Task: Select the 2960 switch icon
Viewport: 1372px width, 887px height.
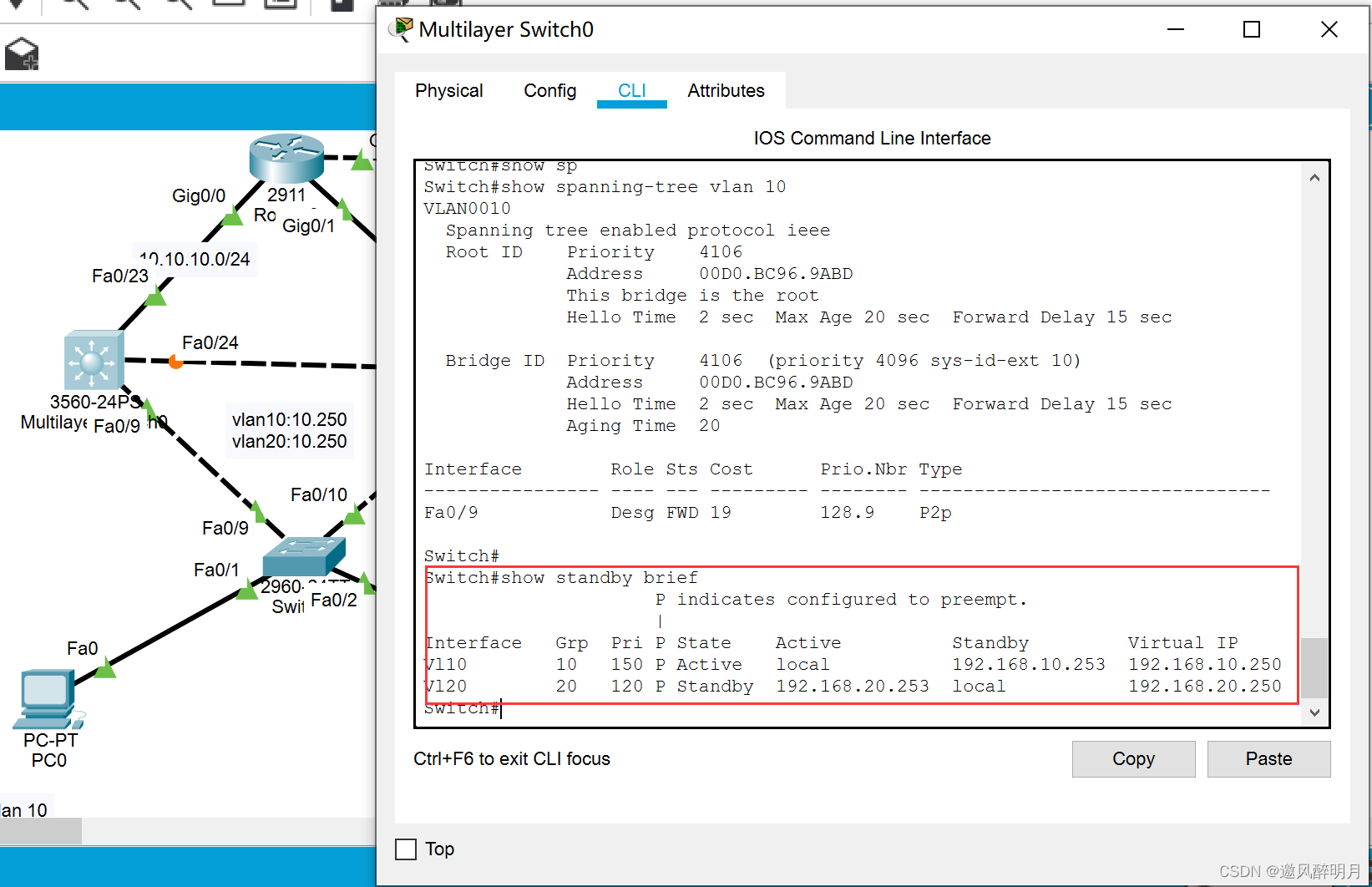Action: [x=303, y=555]
